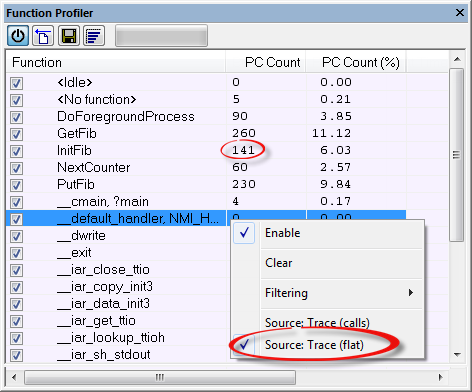This screenshot has height=392, width=472.
Task: Click the NextCounter percentage 2.57
Action: [x=336, y=167]
